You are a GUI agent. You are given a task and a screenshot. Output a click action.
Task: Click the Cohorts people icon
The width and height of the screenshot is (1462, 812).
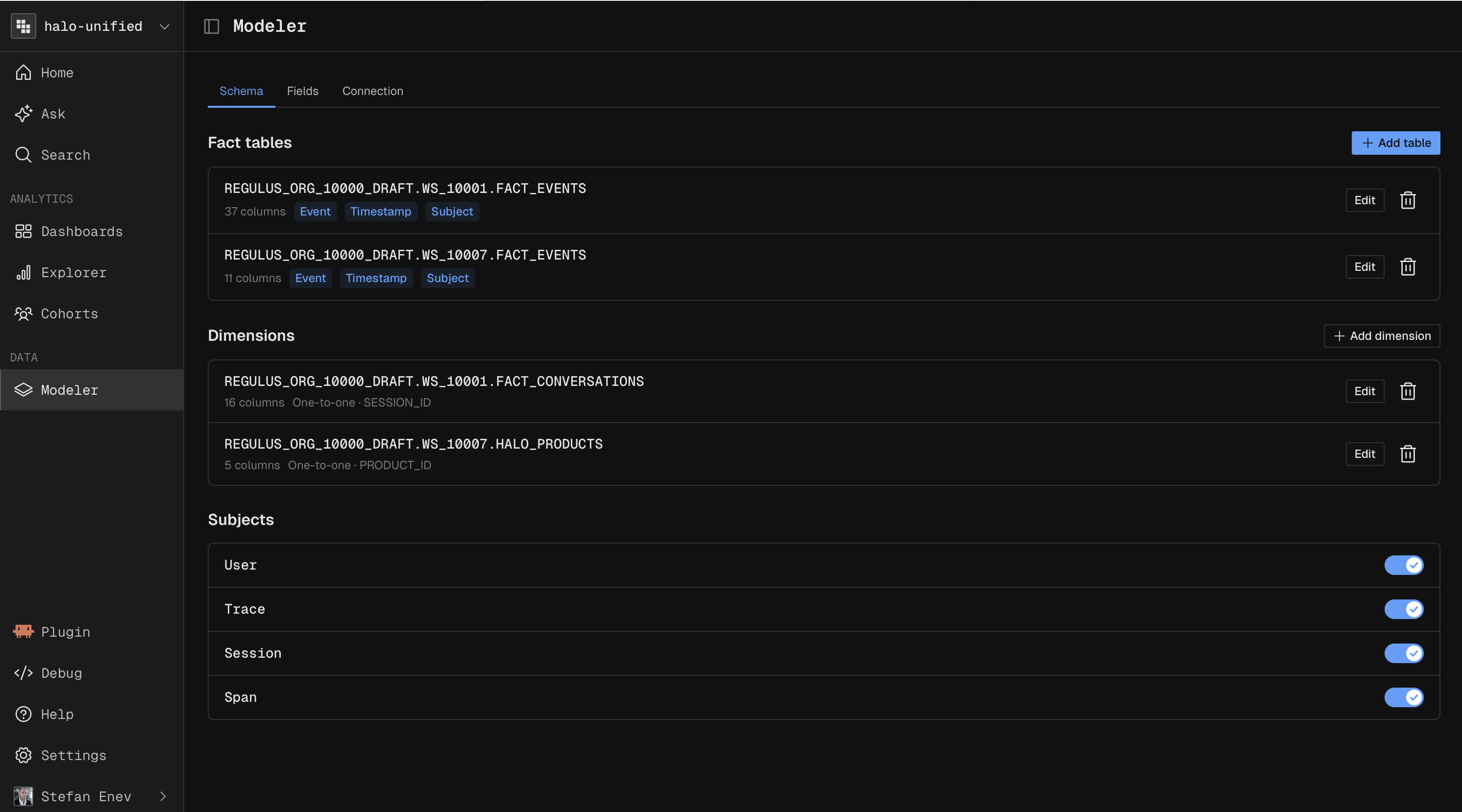tap(23, 314)
